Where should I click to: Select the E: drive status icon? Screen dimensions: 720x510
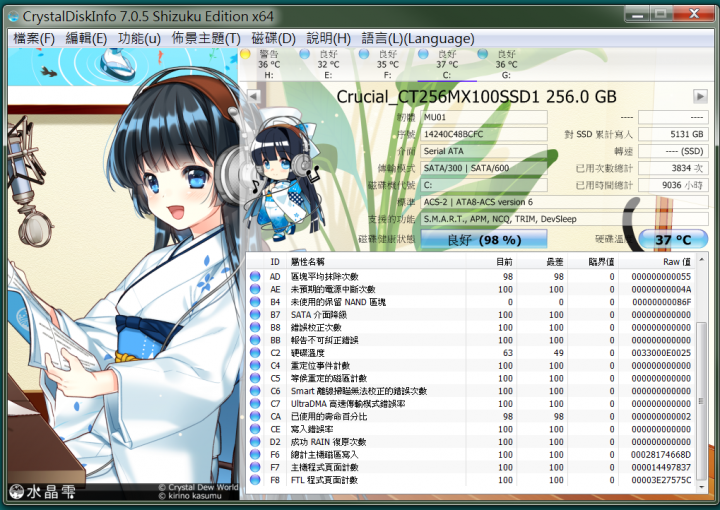(304, 54)
